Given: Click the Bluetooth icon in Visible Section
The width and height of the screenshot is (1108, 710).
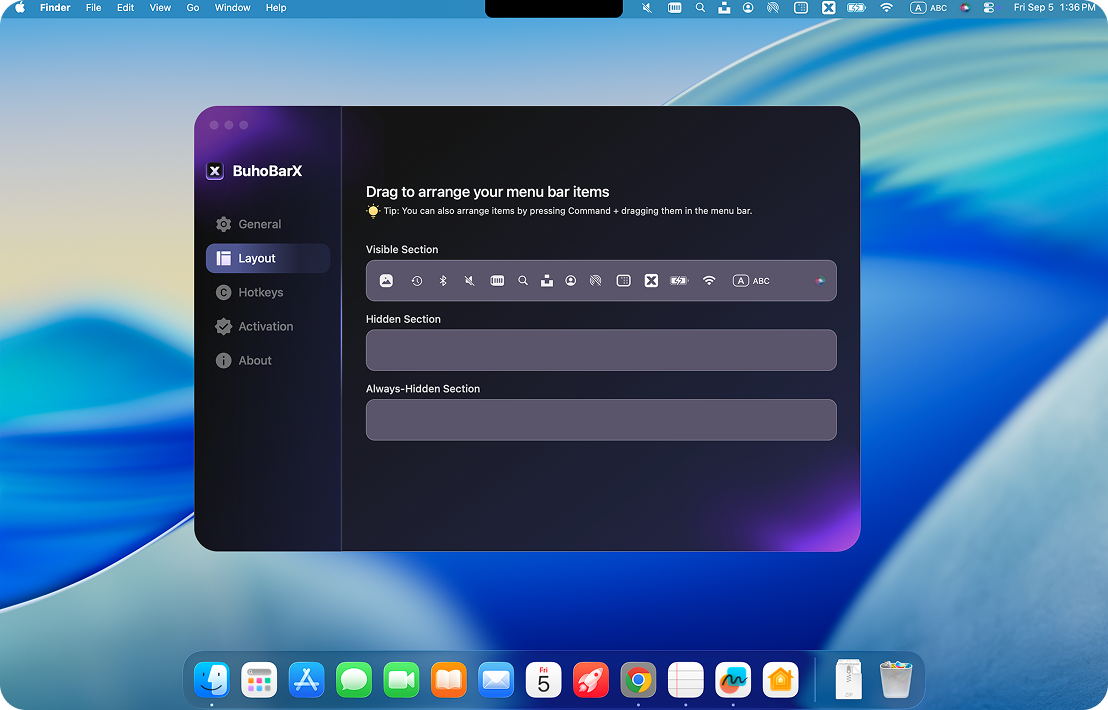Looking at the screenshot, I should [443, 280].
